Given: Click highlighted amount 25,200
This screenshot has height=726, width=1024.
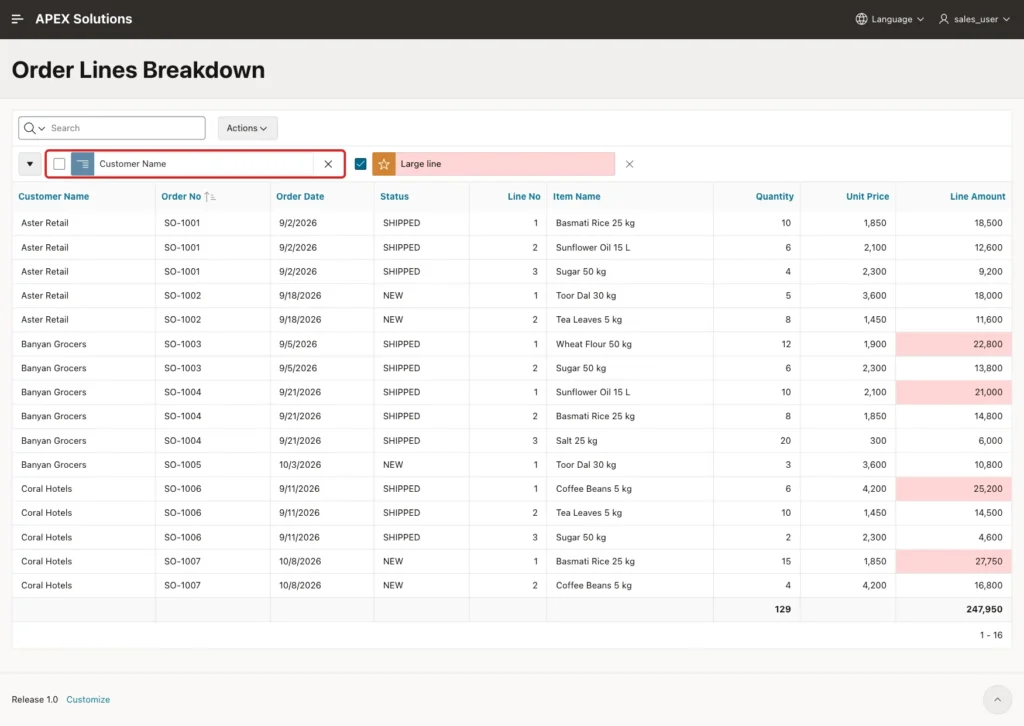Looking at the screenshot, I should coord(953,489).
